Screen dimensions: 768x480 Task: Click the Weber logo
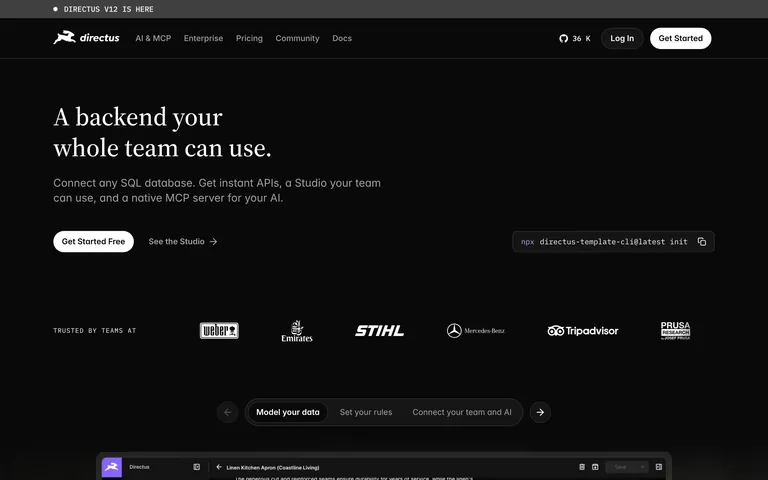point(219,331)
